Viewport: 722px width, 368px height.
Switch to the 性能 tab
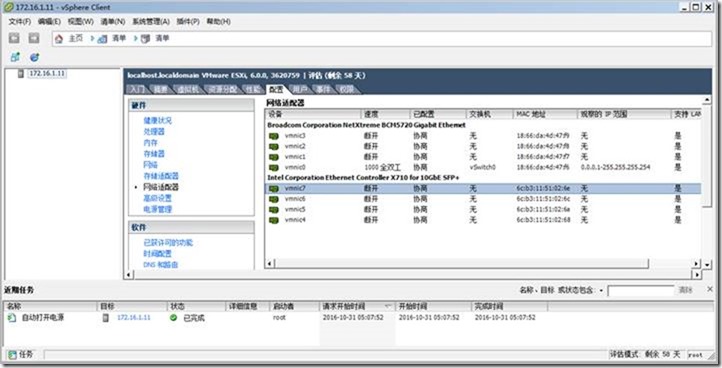[x=253, y=89]
